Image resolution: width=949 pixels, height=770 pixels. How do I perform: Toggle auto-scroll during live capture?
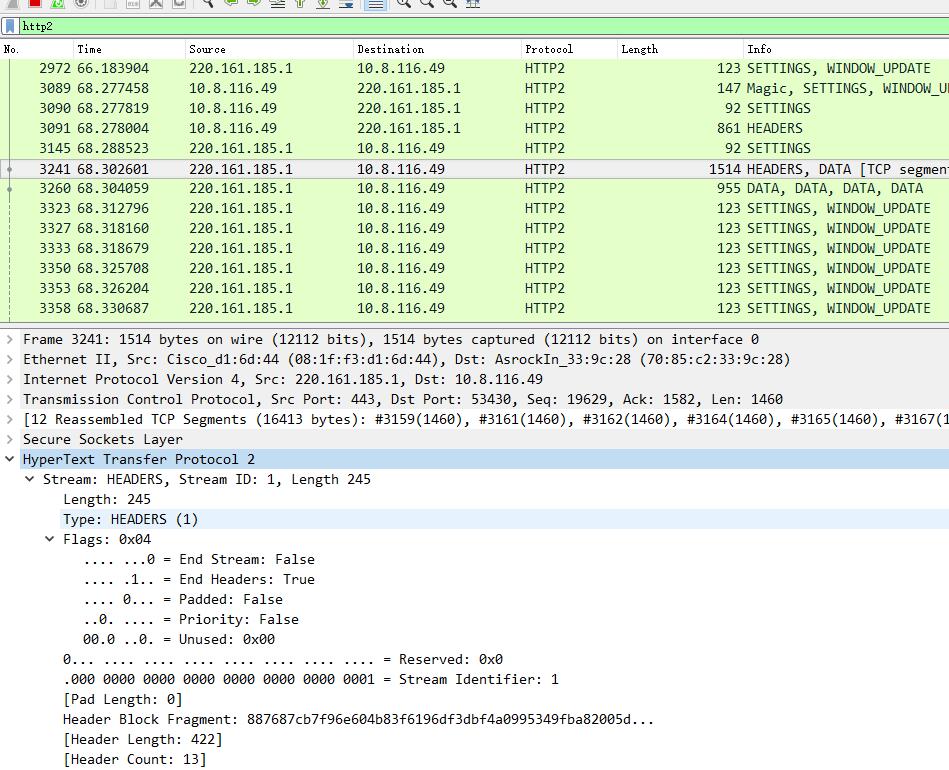(x=346, y=3)
